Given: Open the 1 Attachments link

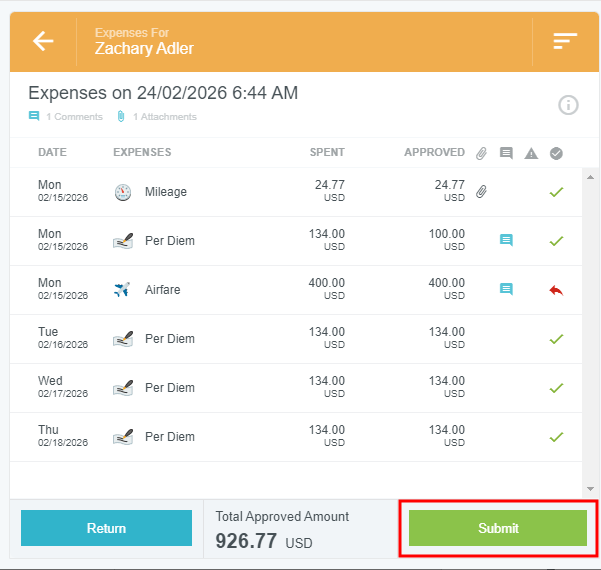Looking at the screenshot, I should click(x=157, y=117).
